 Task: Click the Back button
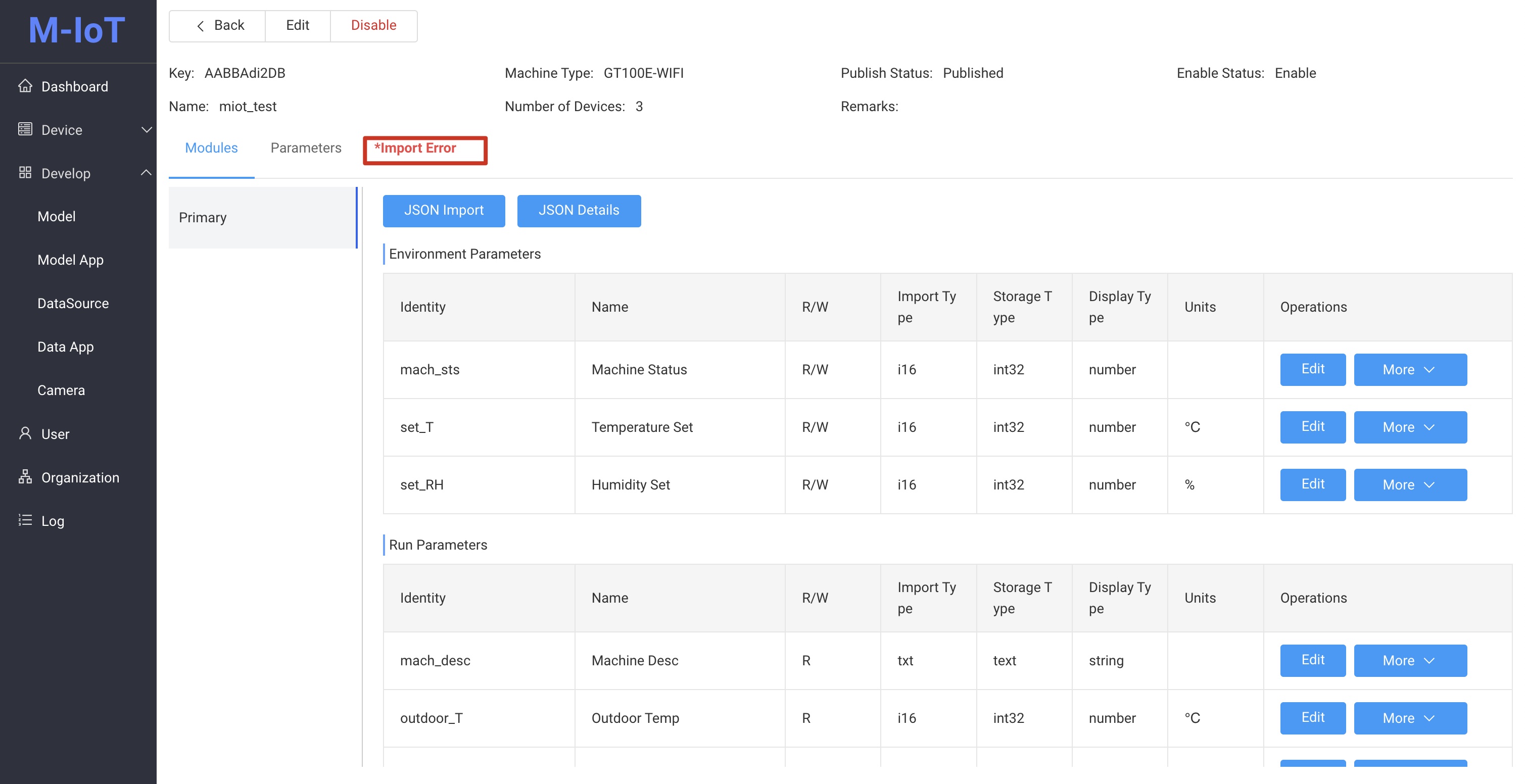(x=217, y=25)
